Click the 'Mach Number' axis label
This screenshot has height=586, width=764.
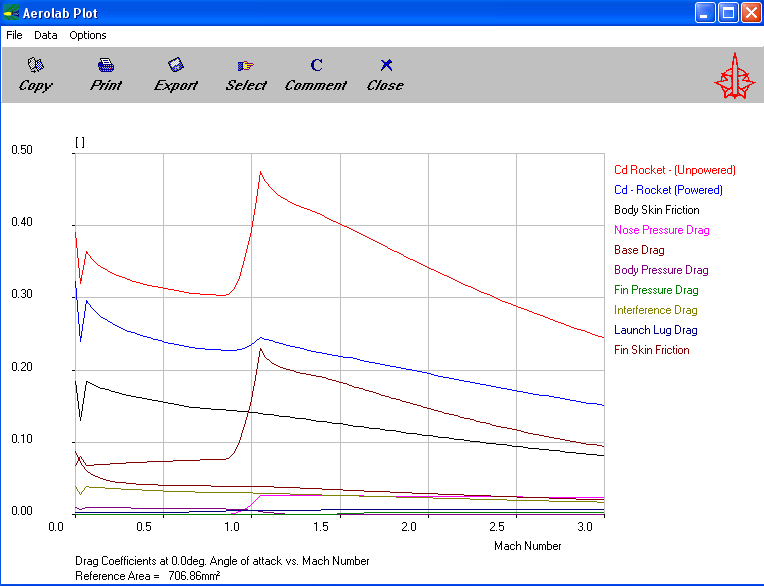pyautogui.click(x=528, y=546)
